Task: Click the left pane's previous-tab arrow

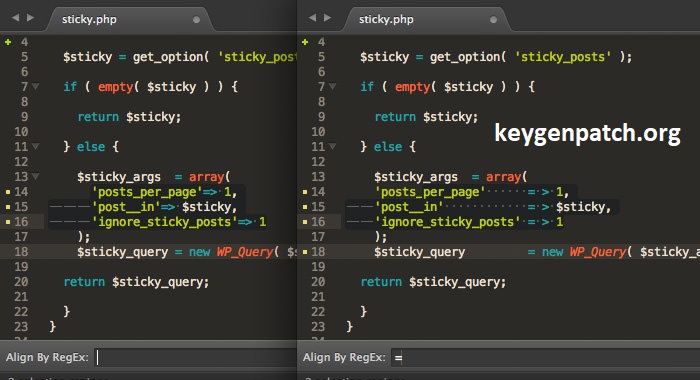Action: point(16,18)
